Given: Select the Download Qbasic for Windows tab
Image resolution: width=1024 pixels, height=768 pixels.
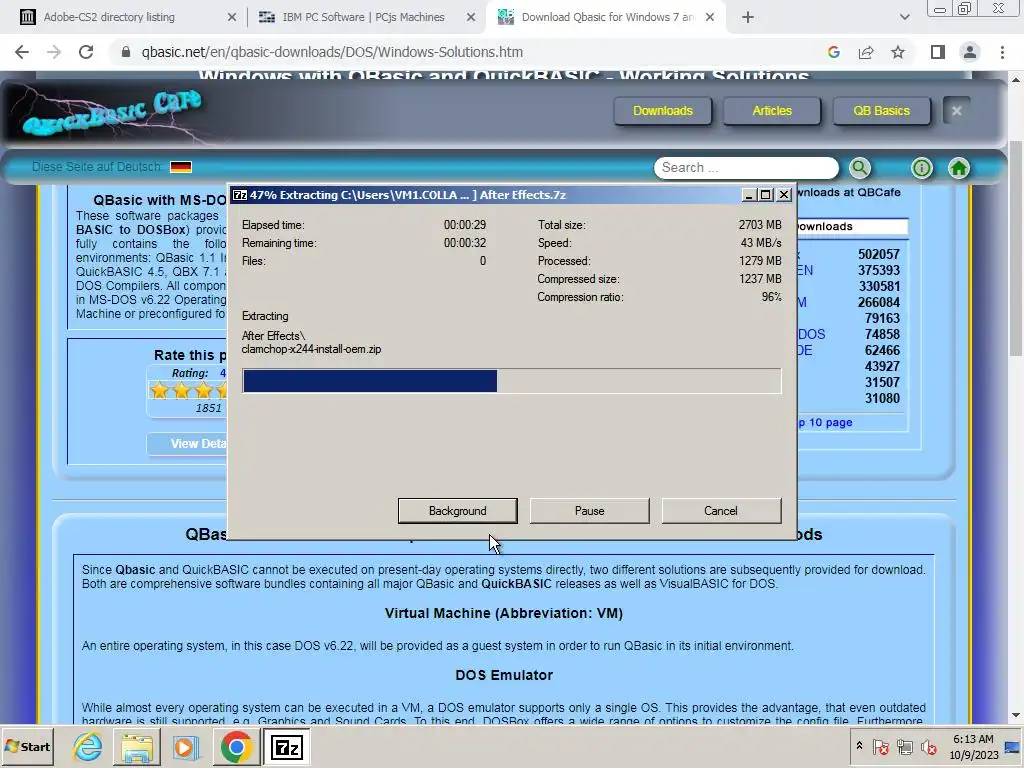Looking at the screenshot, I should (607, 17).
